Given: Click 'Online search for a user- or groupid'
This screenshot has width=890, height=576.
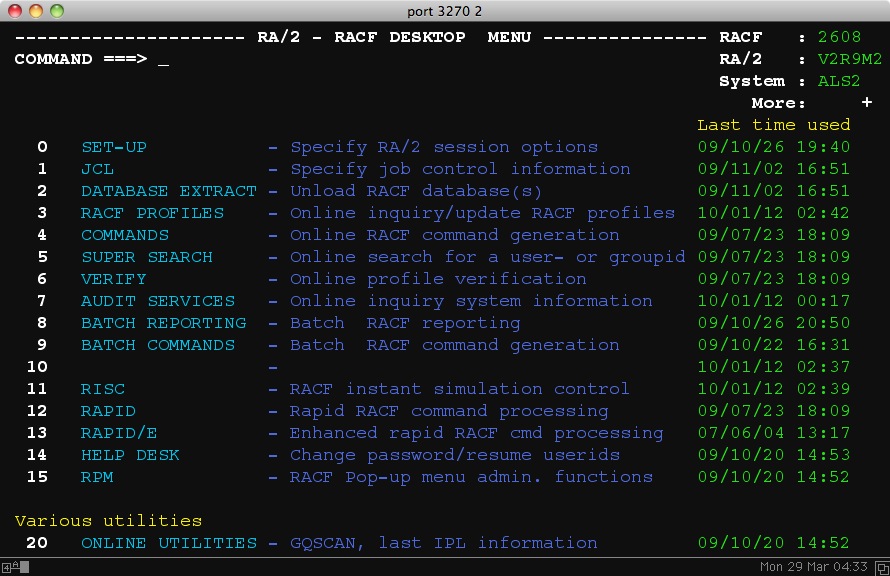Looking at the screenshot, I should click(x=488, y=257).
